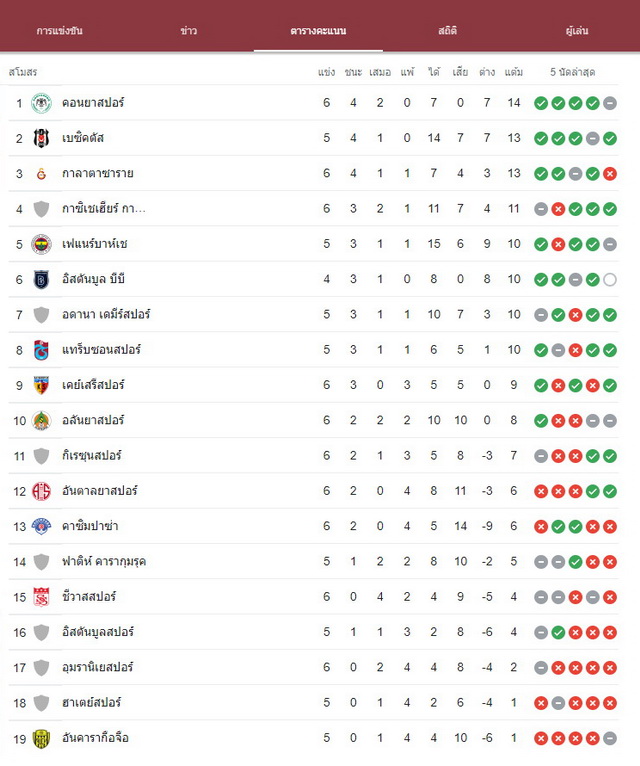The width and height of the screenshot is (640, 766).
Task: Click the Ankaragücü yellow-black crest
Action: coord(42,738)
